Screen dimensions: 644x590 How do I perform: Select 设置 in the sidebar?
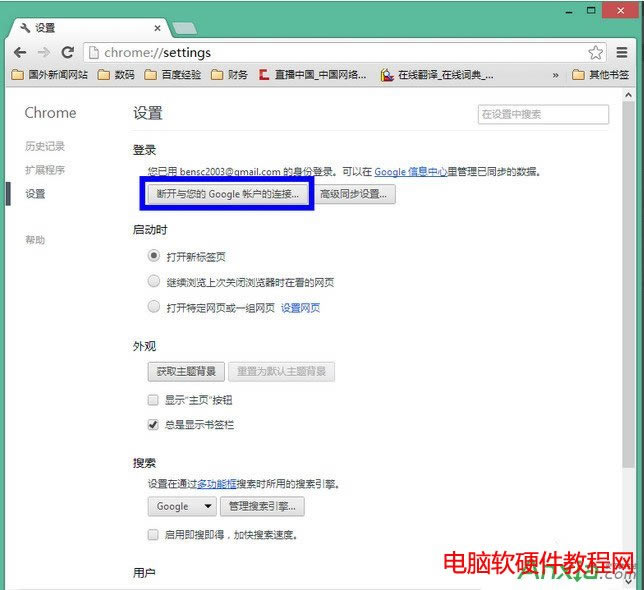[x=35, y=193]
